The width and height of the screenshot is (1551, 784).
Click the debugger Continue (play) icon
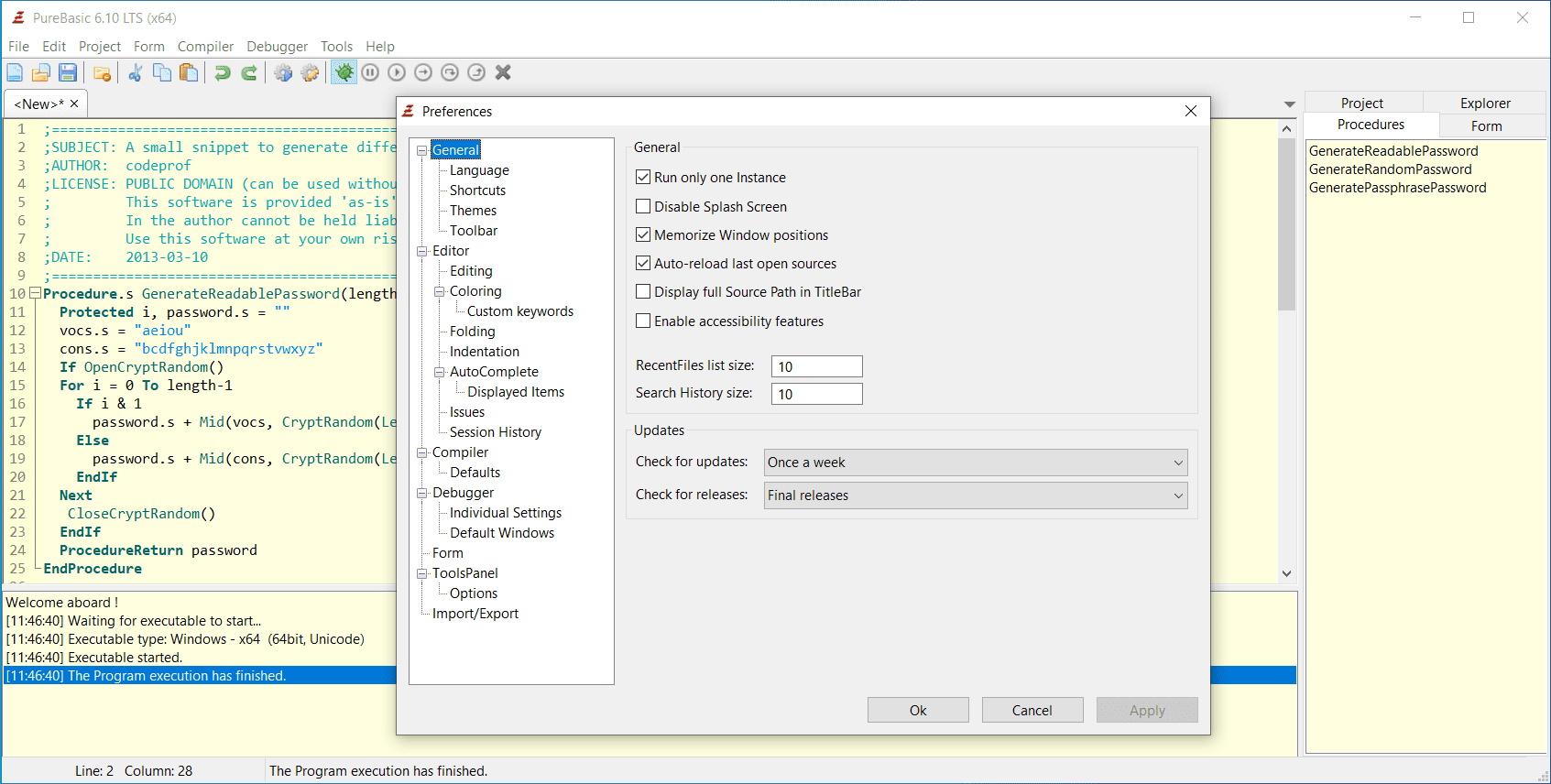point(397,73)
